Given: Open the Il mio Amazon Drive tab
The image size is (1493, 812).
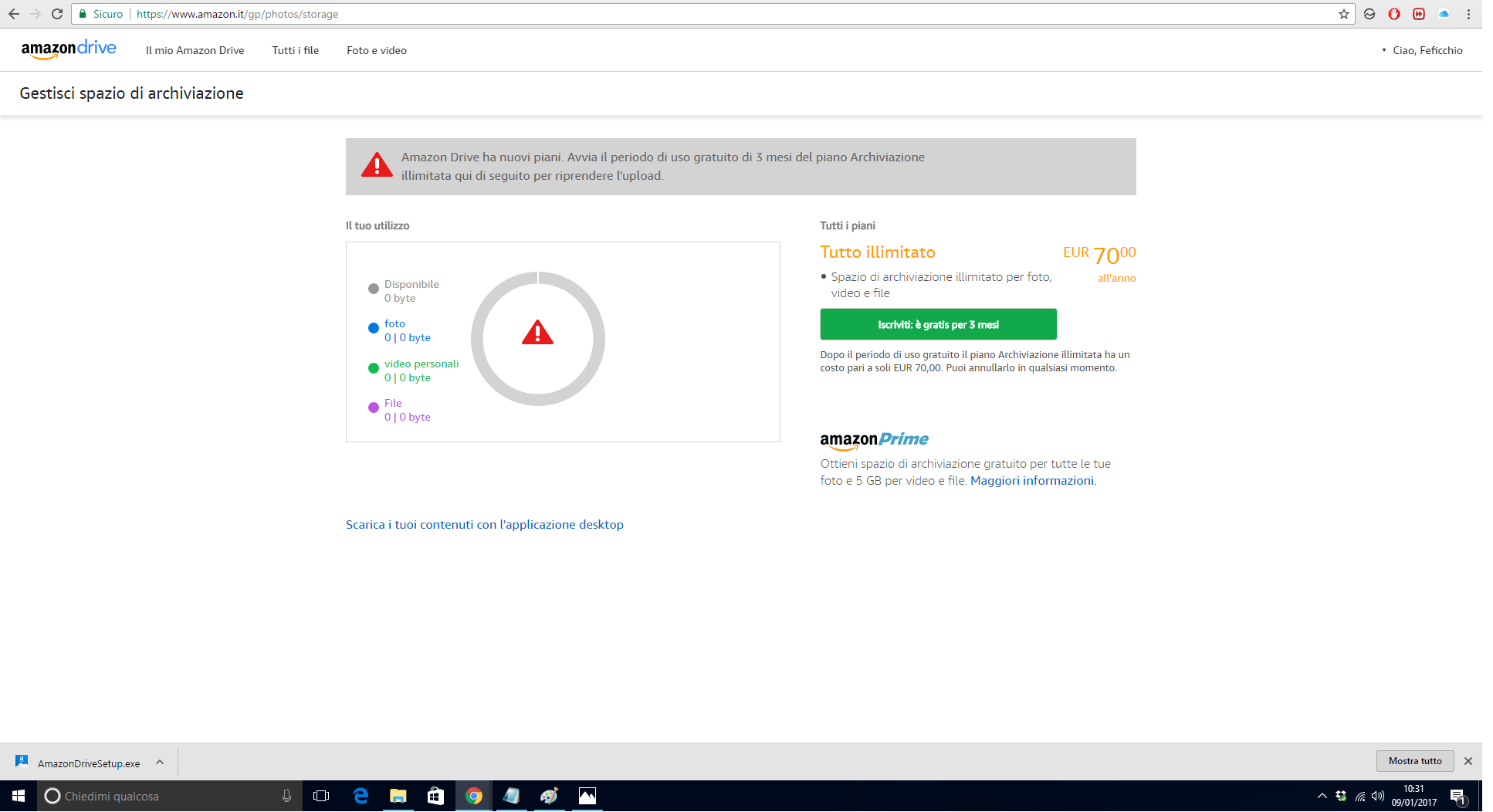Looking at the screenshot, I should coord(195,50).
